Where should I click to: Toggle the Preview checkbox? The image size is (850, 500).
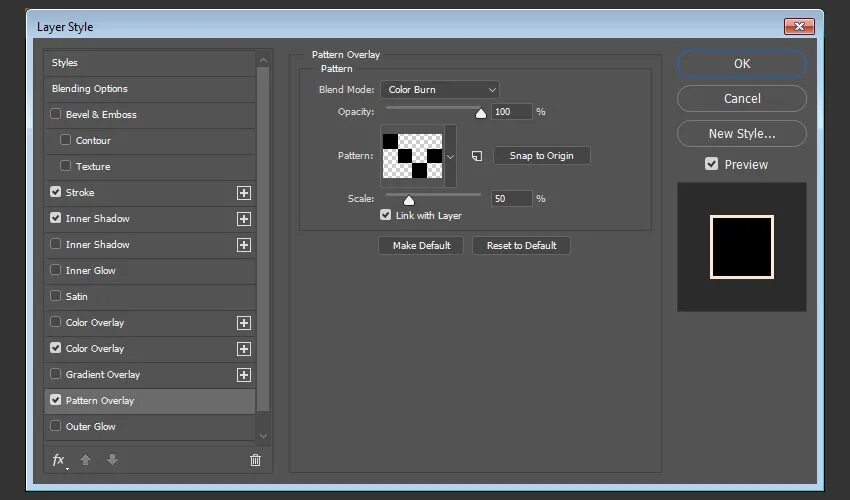coord(712,164)
